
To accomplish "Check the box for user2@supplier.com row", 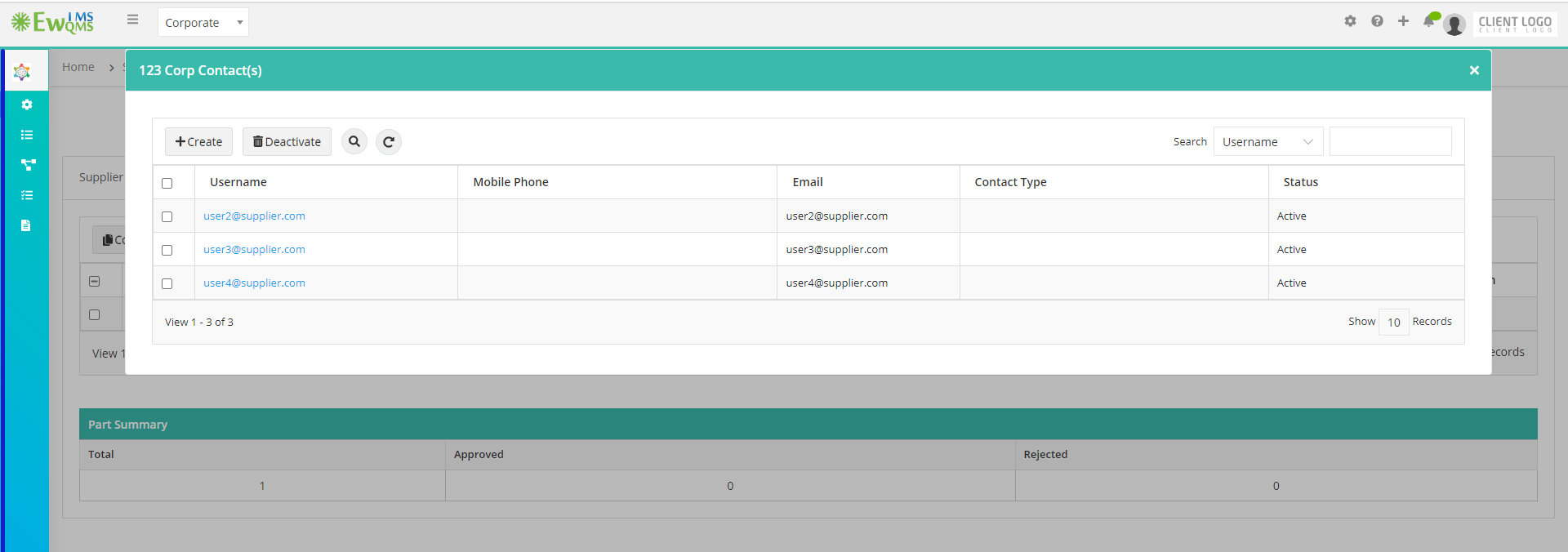I will [167, 216].
